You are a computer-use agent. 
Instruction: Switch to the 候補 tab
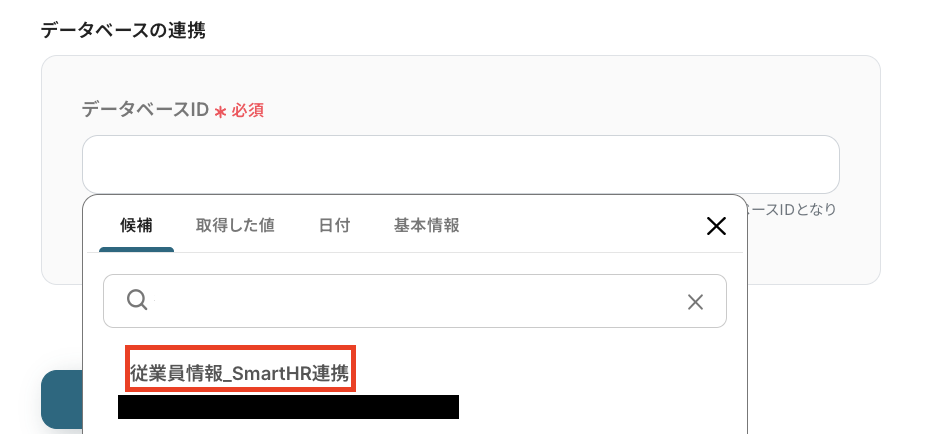[x=136, y=226]
